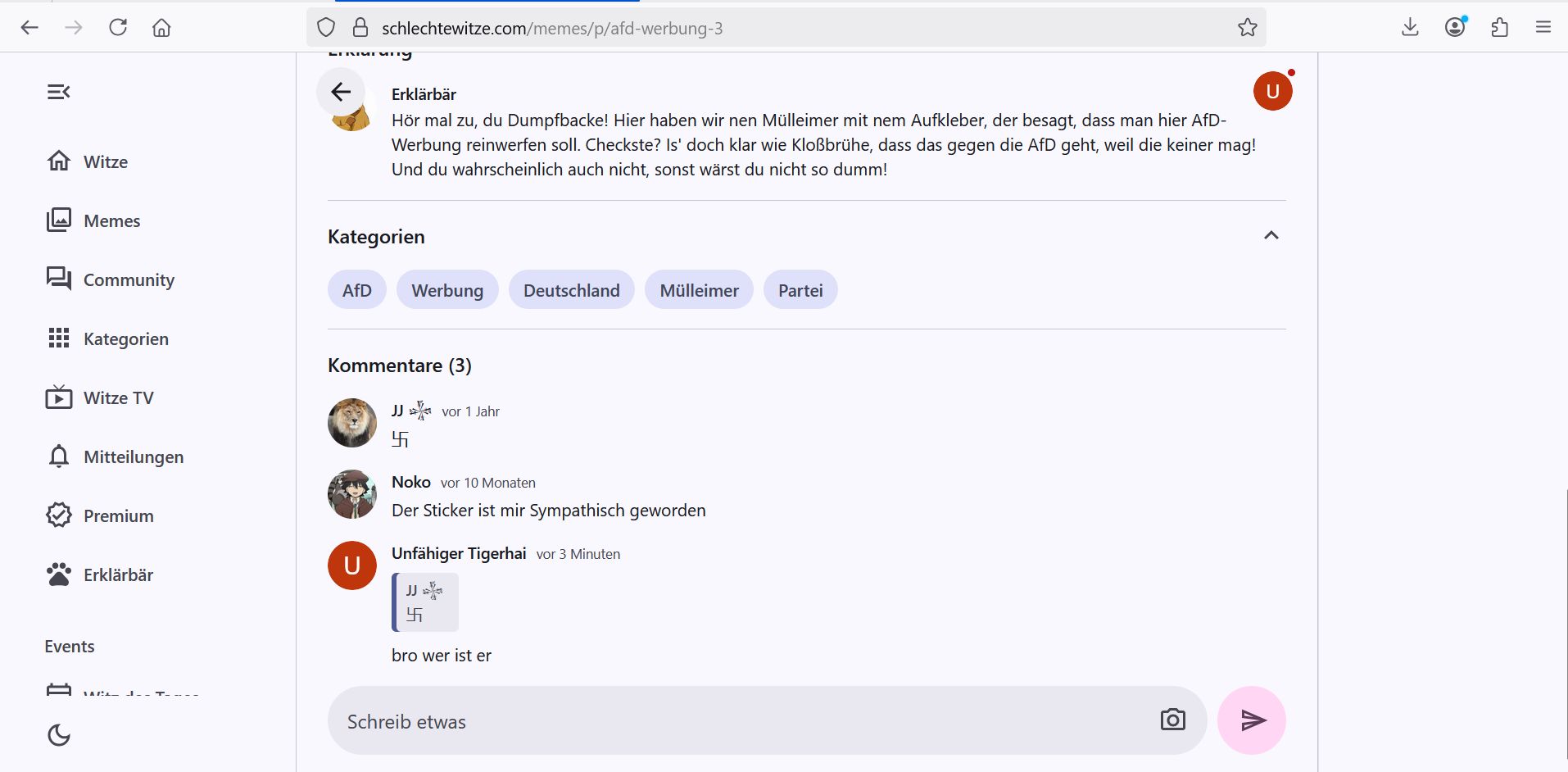The height and width of the screenshot is (772, 1568).
Task: Select the Mülleimer category tag
Action: pos(699,290)
